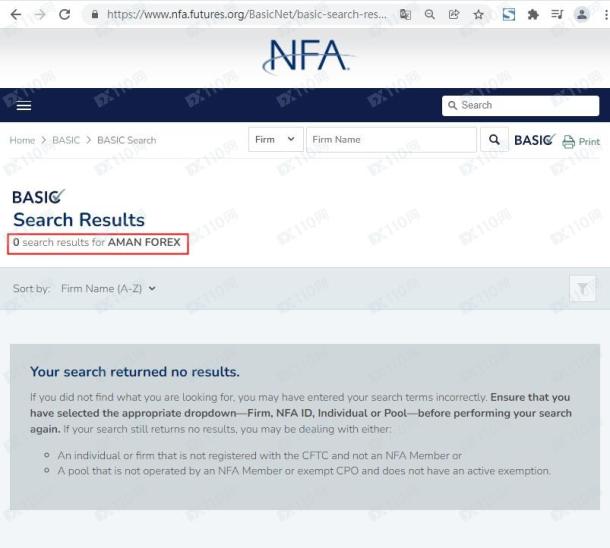Click the 'Sort by:' label

31,289
